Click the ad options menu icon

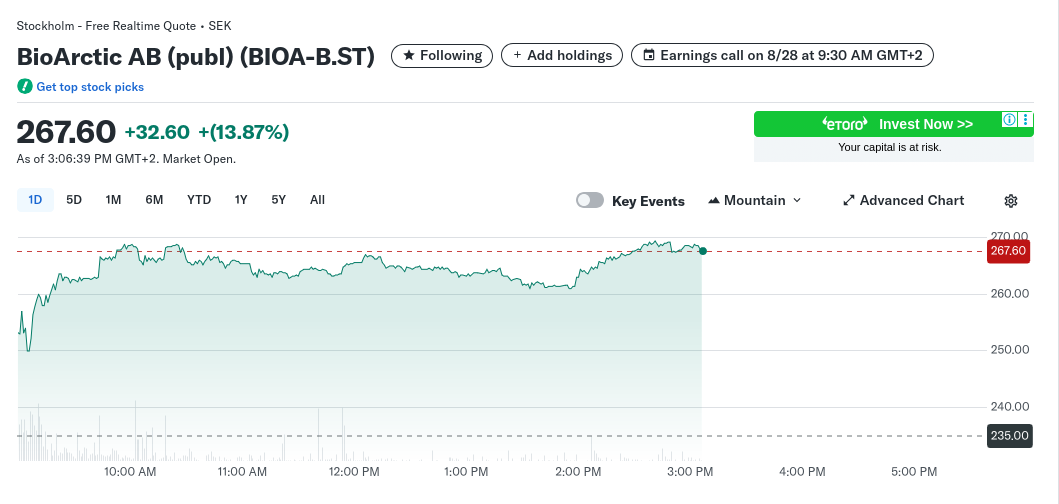pos(1026,120)
